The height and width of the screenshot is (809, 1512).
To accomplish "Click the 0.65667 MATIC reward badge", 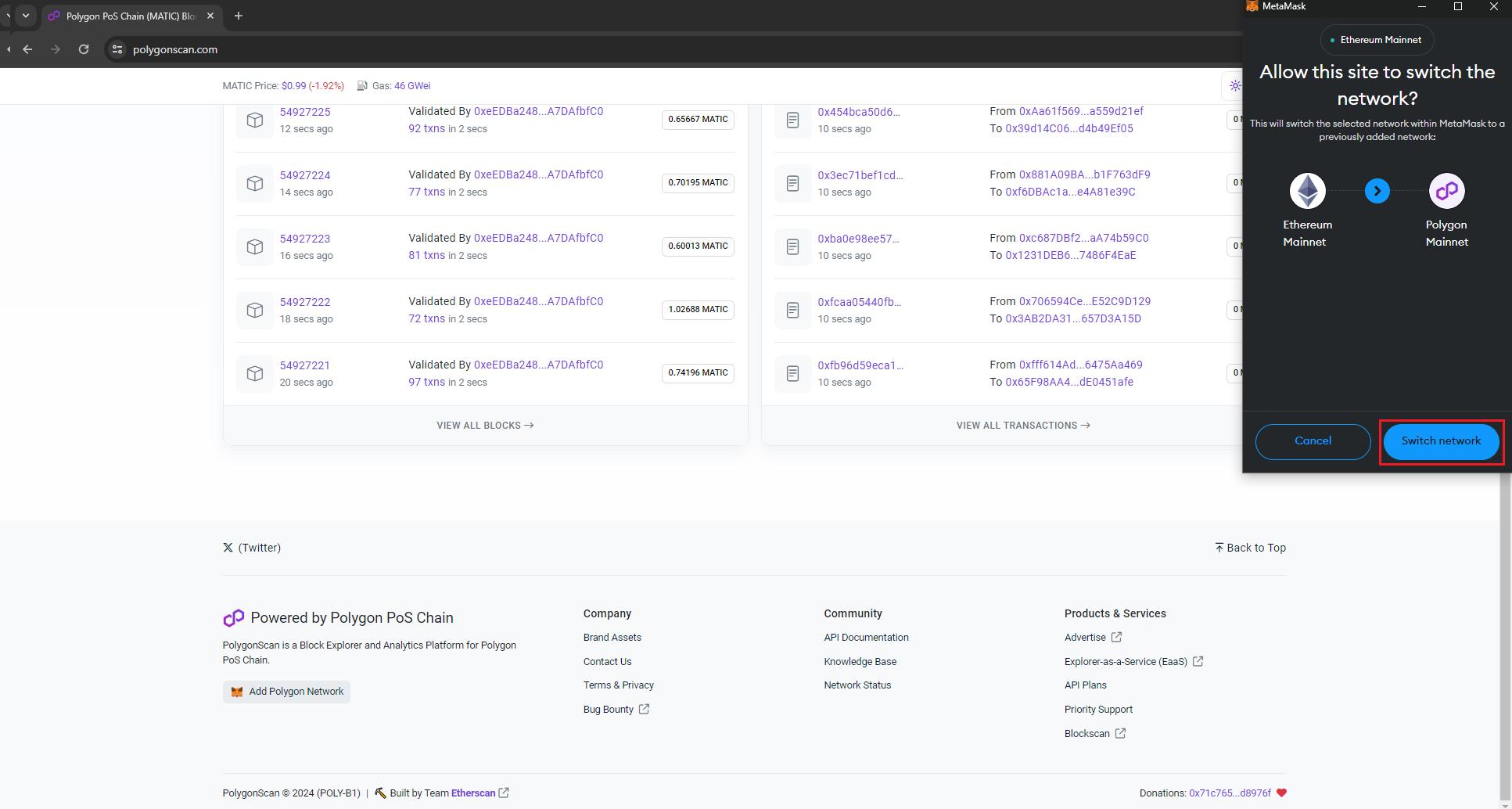I will [x=698, y=119].
